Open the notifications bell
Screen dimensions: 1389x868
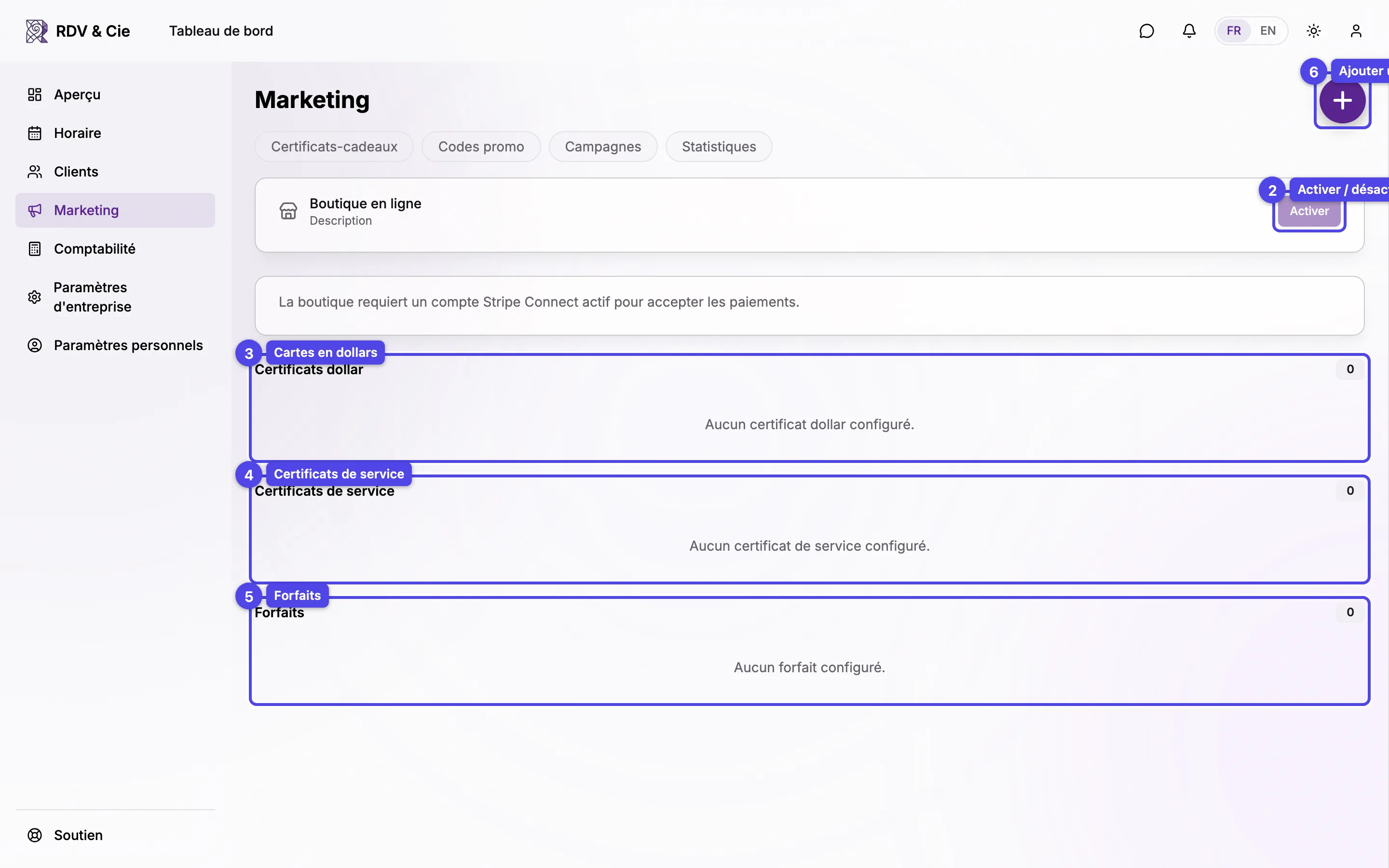tap(1189, 31)
